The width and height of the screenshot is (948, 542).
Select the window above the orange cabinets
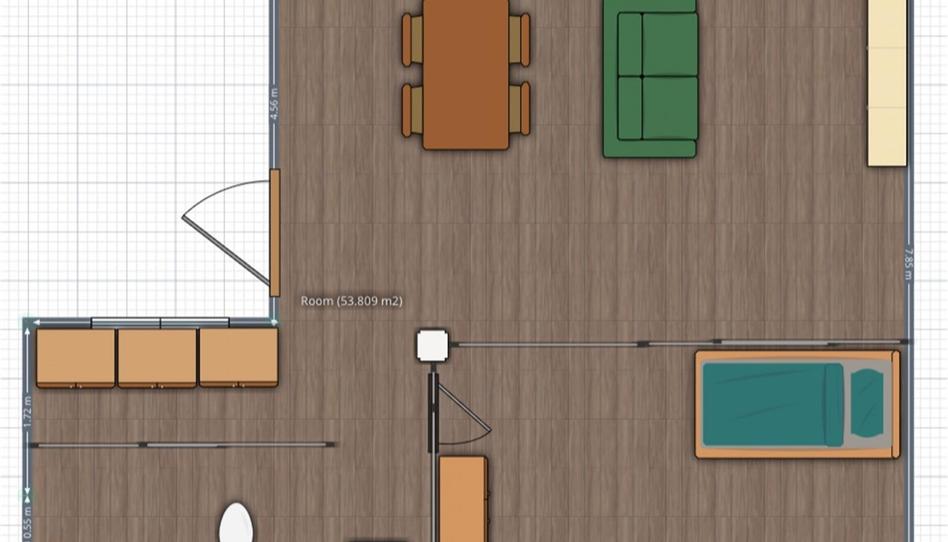(x=160, y=323)
